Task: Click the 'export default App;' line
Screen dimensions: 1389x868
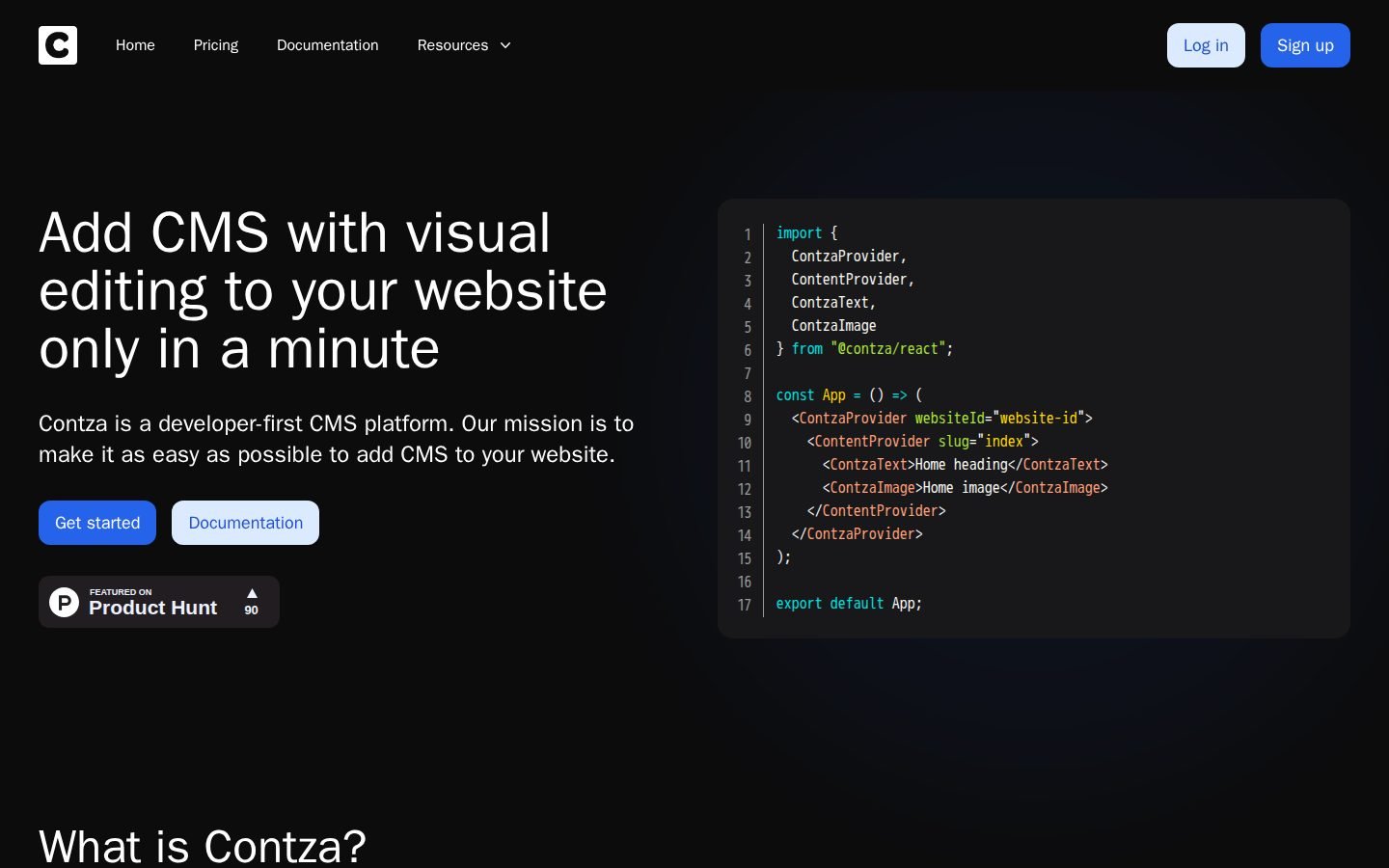Action: coord(850,603)
